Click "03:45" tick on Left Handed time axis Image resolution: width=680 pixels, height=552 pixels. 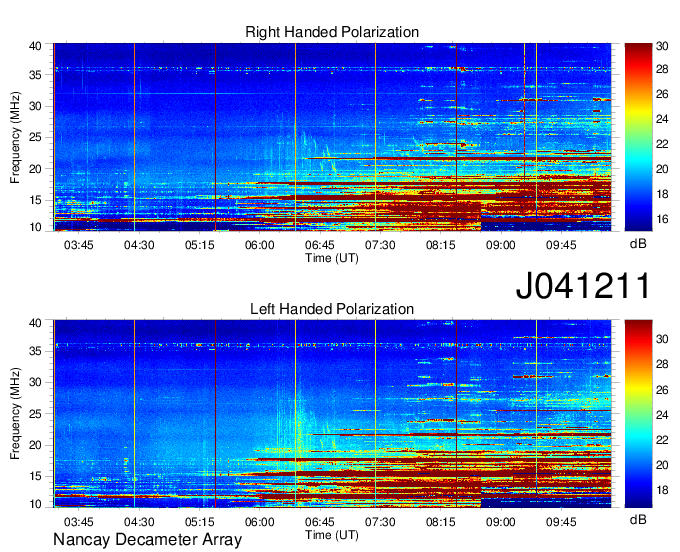tap(78, 522)
